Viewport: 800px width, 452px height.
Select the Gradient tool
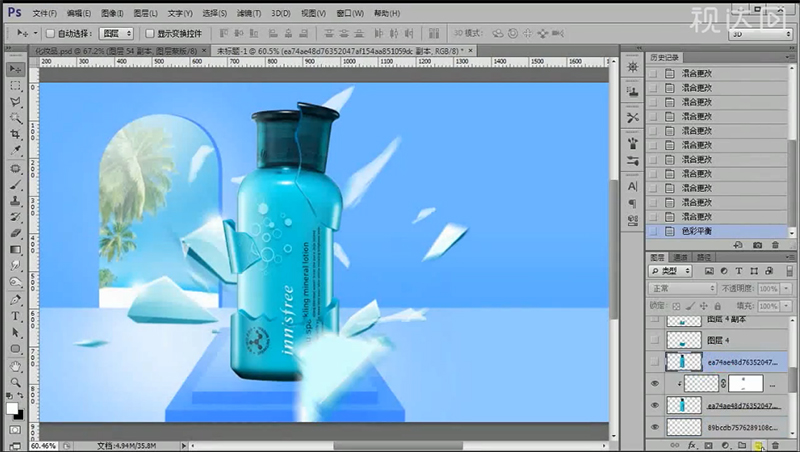[x=15, y=249]
